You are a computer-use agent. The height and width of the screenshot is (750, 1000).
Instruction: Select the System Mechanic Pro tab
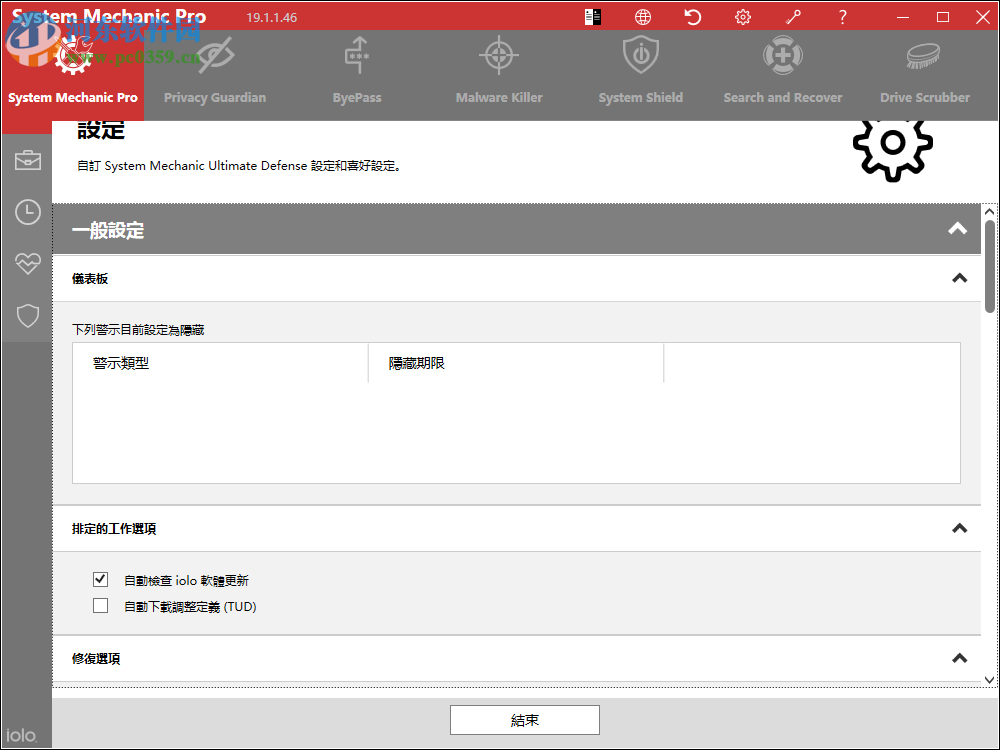73,75
